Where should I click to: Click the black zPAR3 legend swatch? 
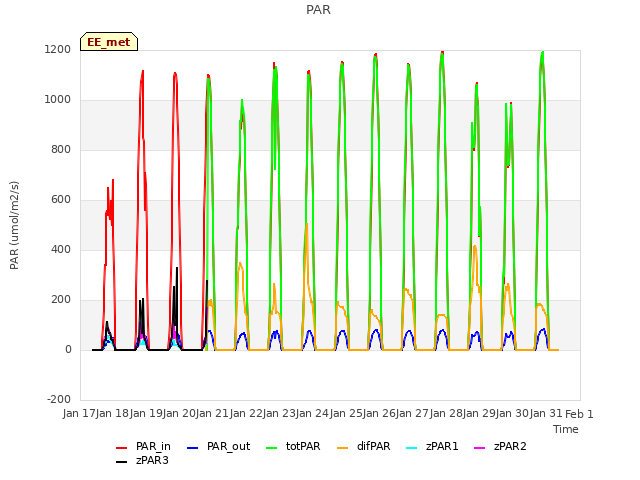pyautogui.click(x=122, y=462)
